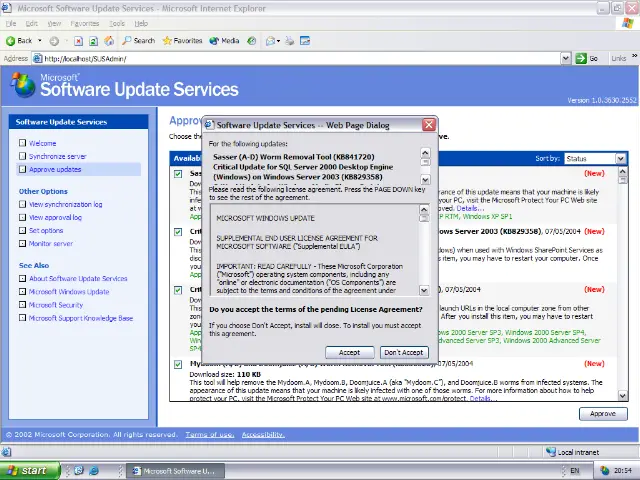
Task: Click the Software Update Services globe logo
Action: click(23, 85)
